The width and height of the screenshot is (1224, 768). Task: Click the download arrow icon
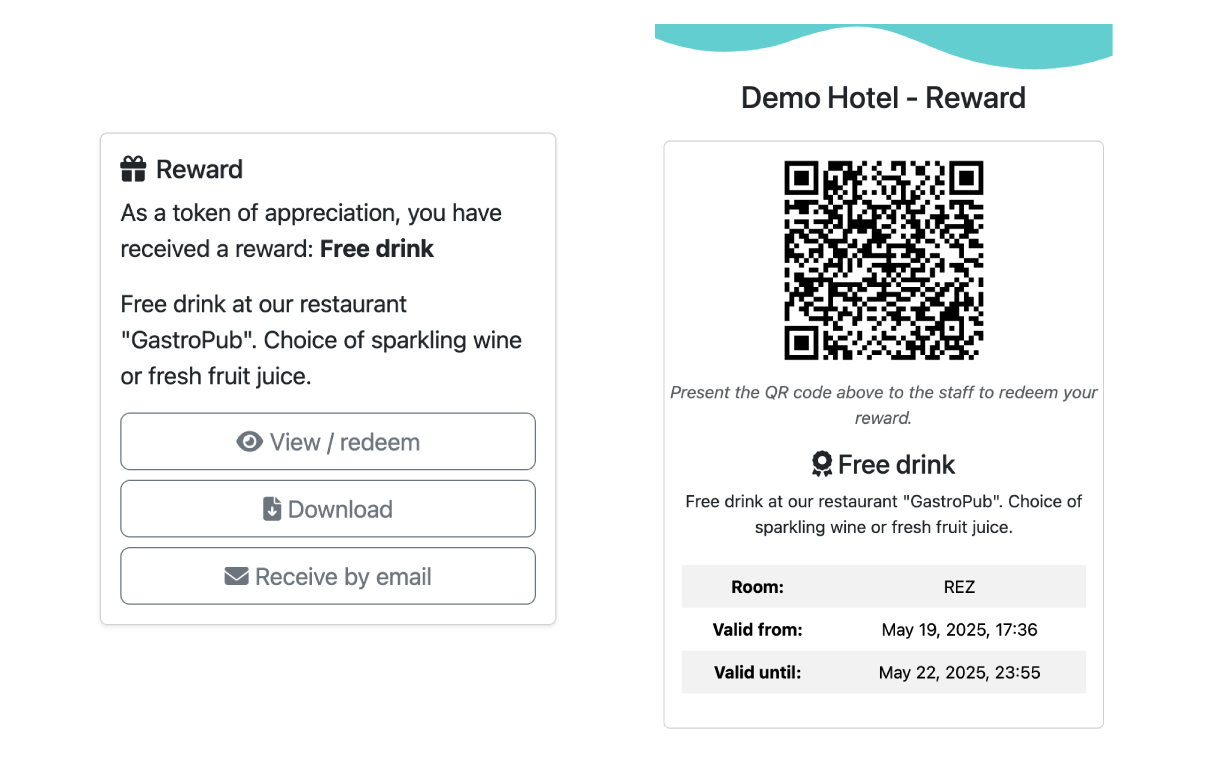(270, 508)
